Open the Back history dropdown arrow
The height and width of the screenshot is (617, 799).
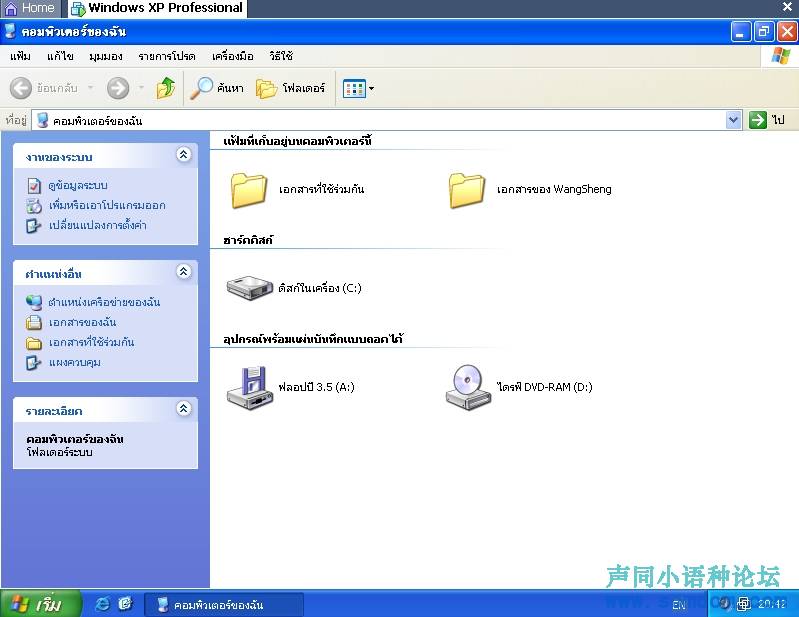(x=90, y=88)
